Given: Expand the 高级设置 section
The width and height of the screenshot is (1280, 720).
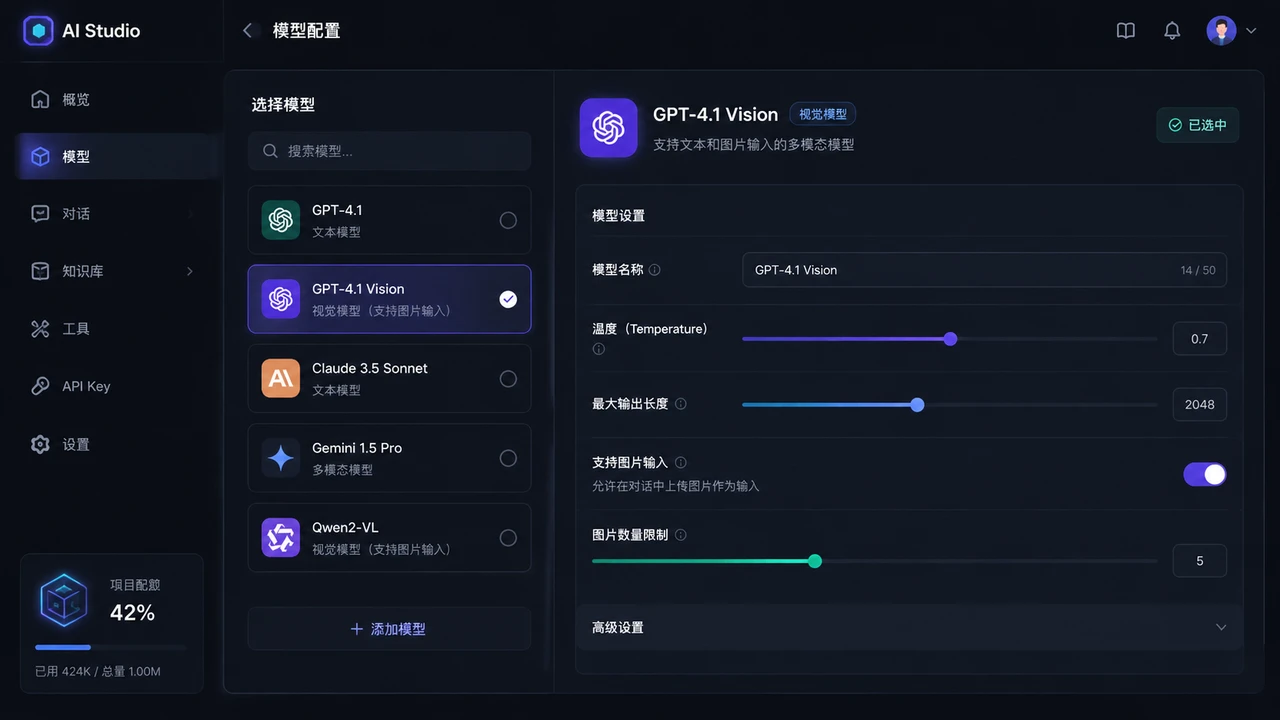Looking at the screenshot, I should 909,627.
